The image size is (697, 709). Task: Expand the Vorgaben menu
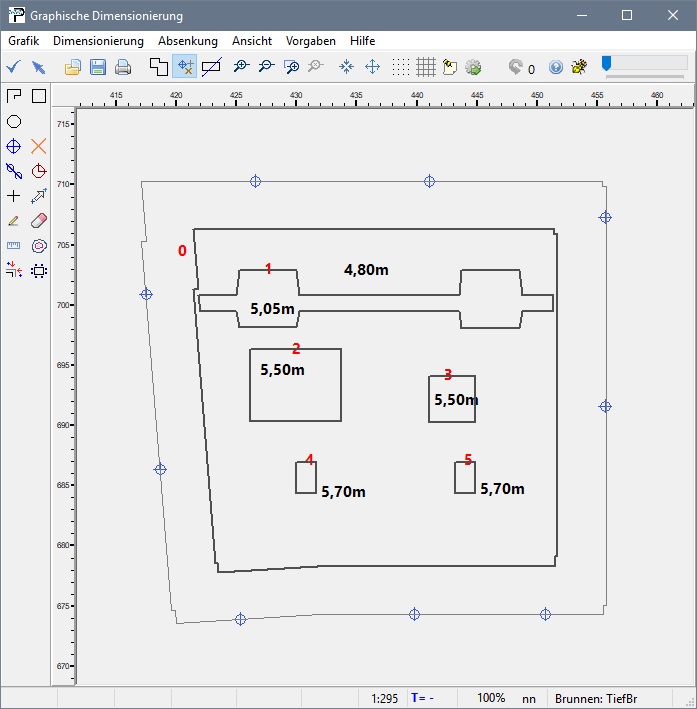pyautogui.click(x=311, y=41)
